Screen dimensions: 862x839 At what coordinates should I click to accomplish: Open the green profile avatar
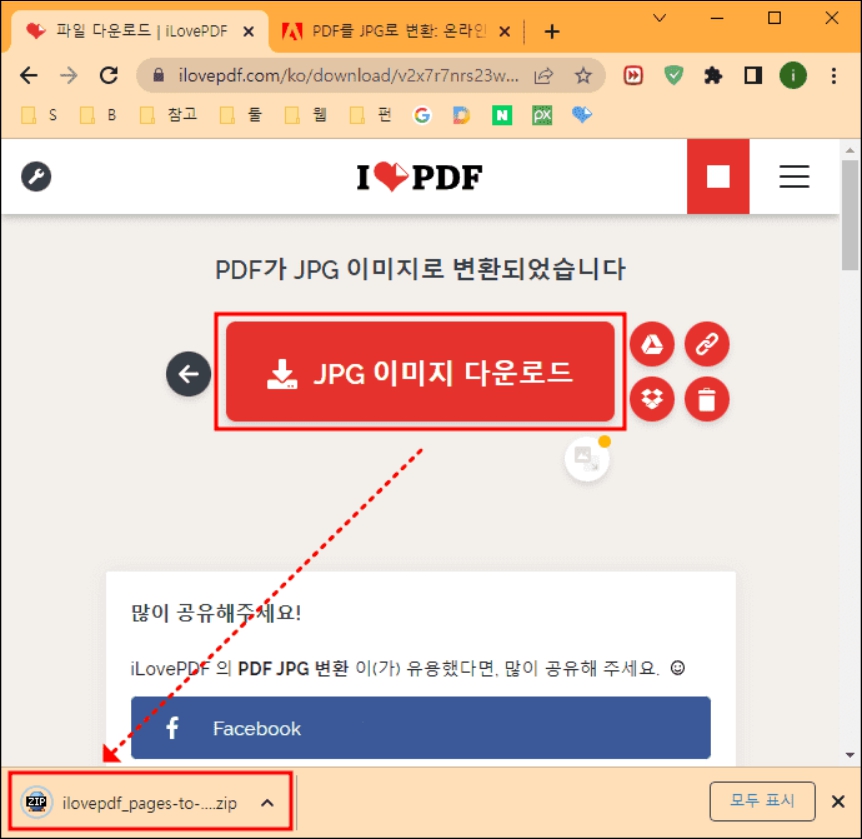point(793,75)
